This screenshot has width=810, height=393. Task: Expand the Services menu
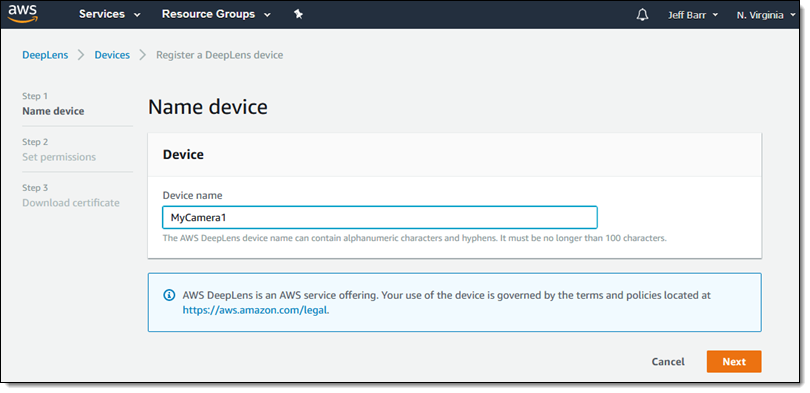click(x=110, y=14)
